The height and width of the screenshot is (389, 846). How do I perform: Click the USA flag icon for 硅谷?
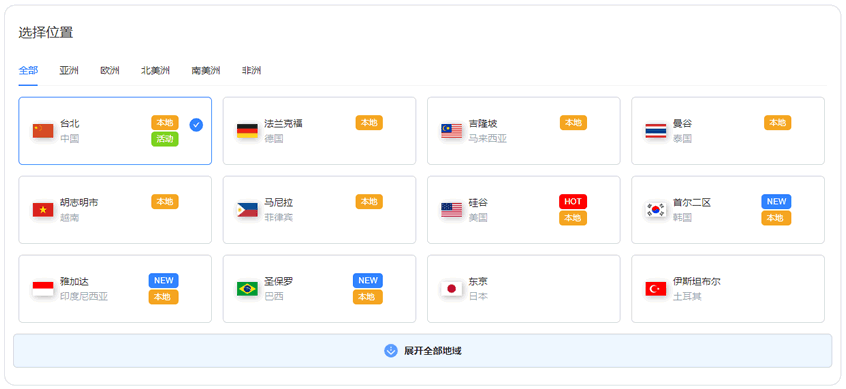coord(452,210)
